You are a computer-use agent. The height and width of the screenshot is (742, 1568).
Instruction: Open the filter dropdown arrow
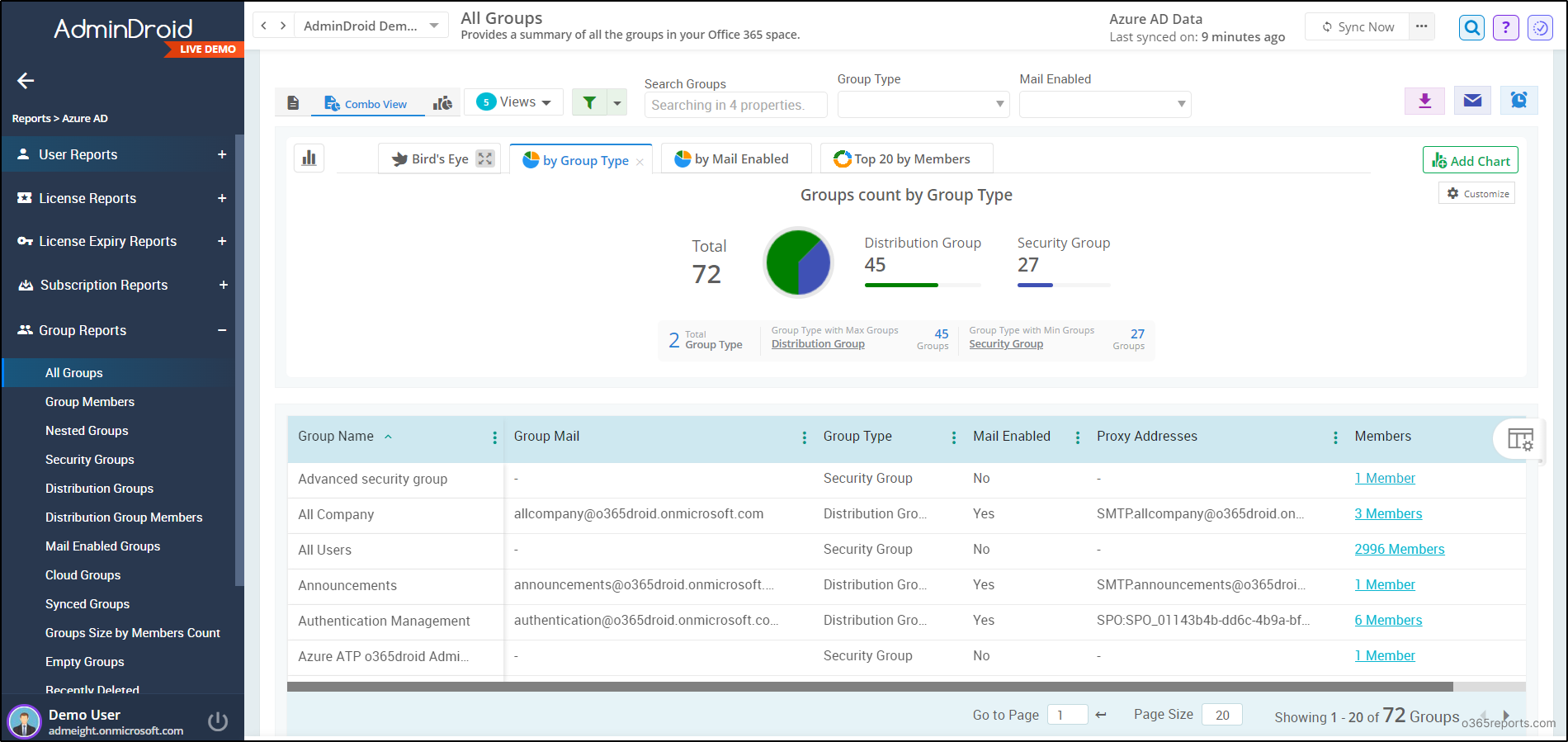617,102
